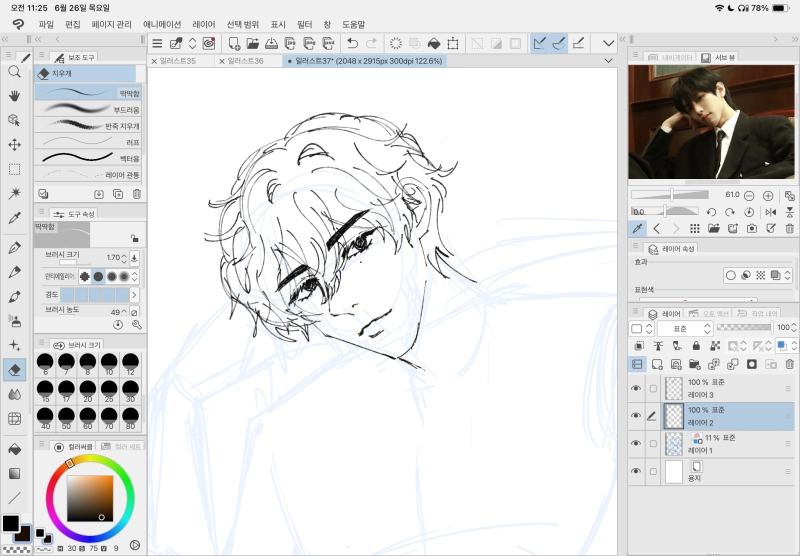800x556 pixels.
Task: Select the Auto Select magic wand tool
Action: [x=14, y=193]
